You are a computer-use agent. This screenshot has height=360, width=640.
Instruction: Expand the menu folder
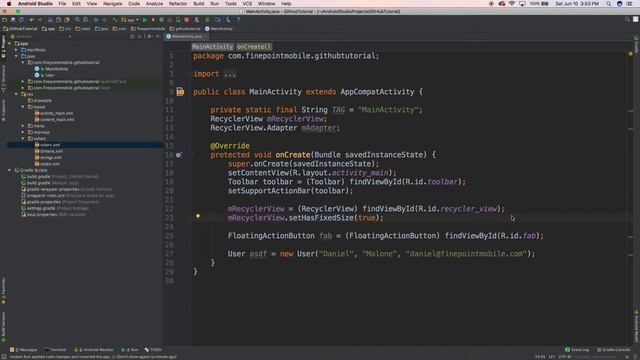[23, 126]
